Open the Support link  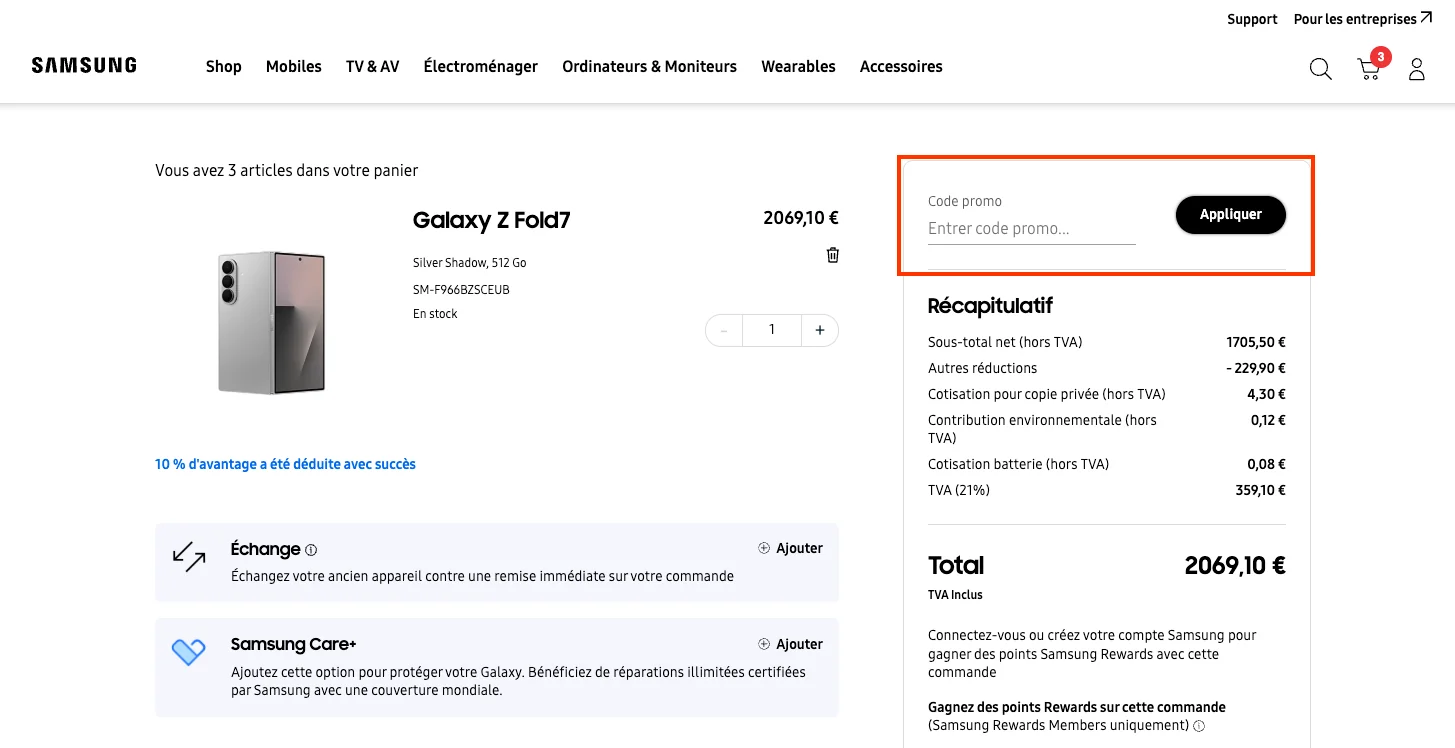coord(1252,19)
